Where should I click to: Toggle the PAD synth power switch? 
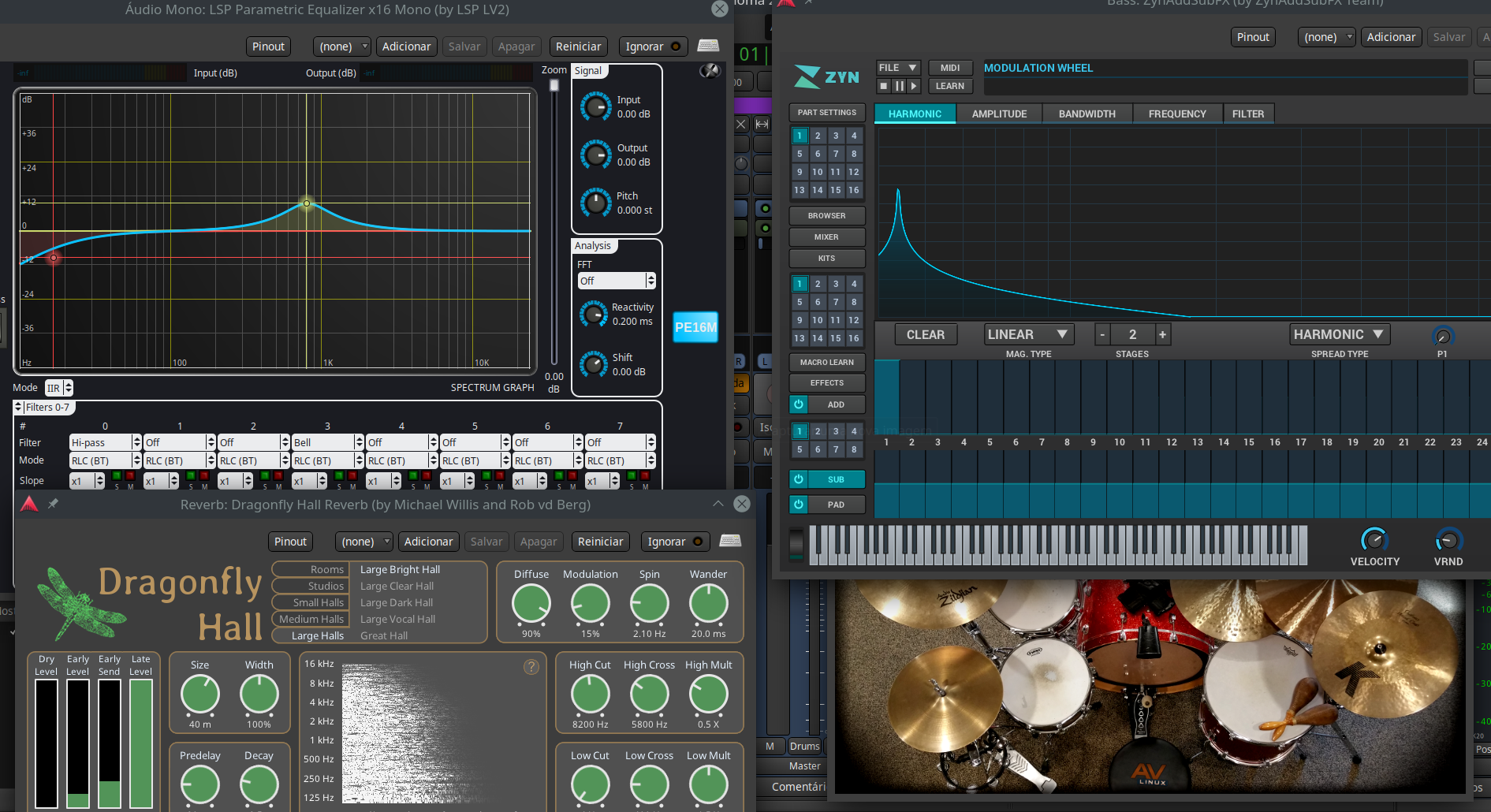pos(798,505)
